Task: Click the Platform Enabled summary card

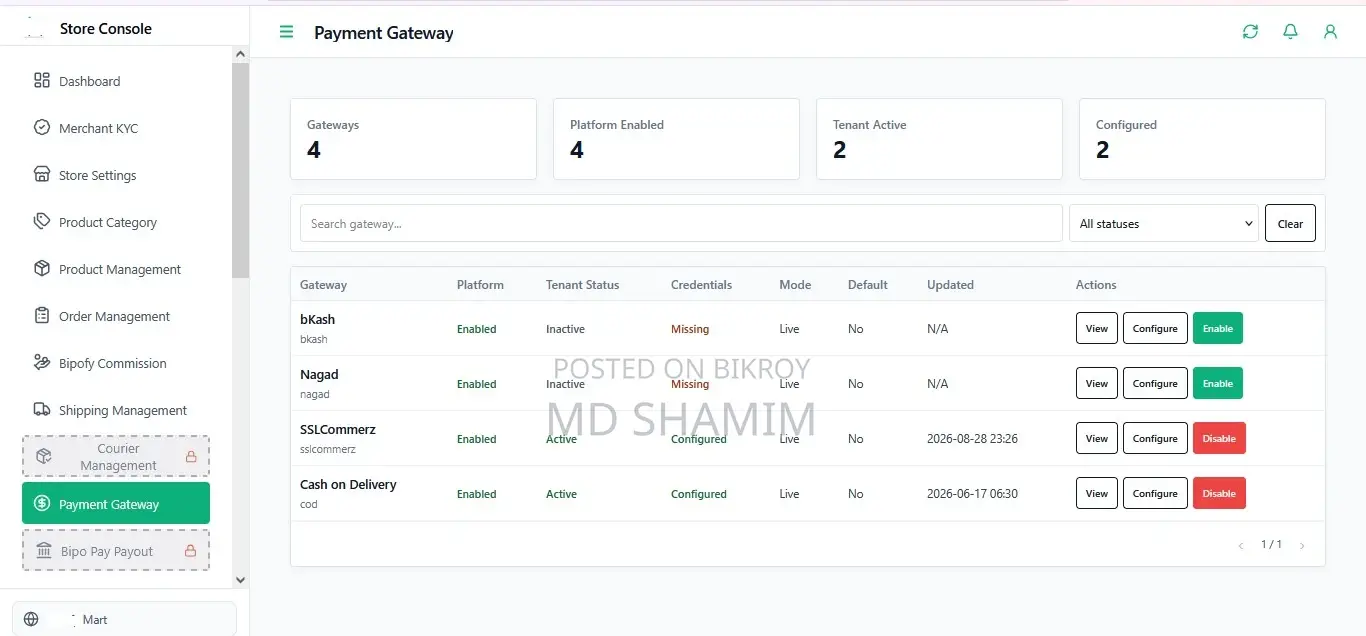Action: [x=676, y=139]
